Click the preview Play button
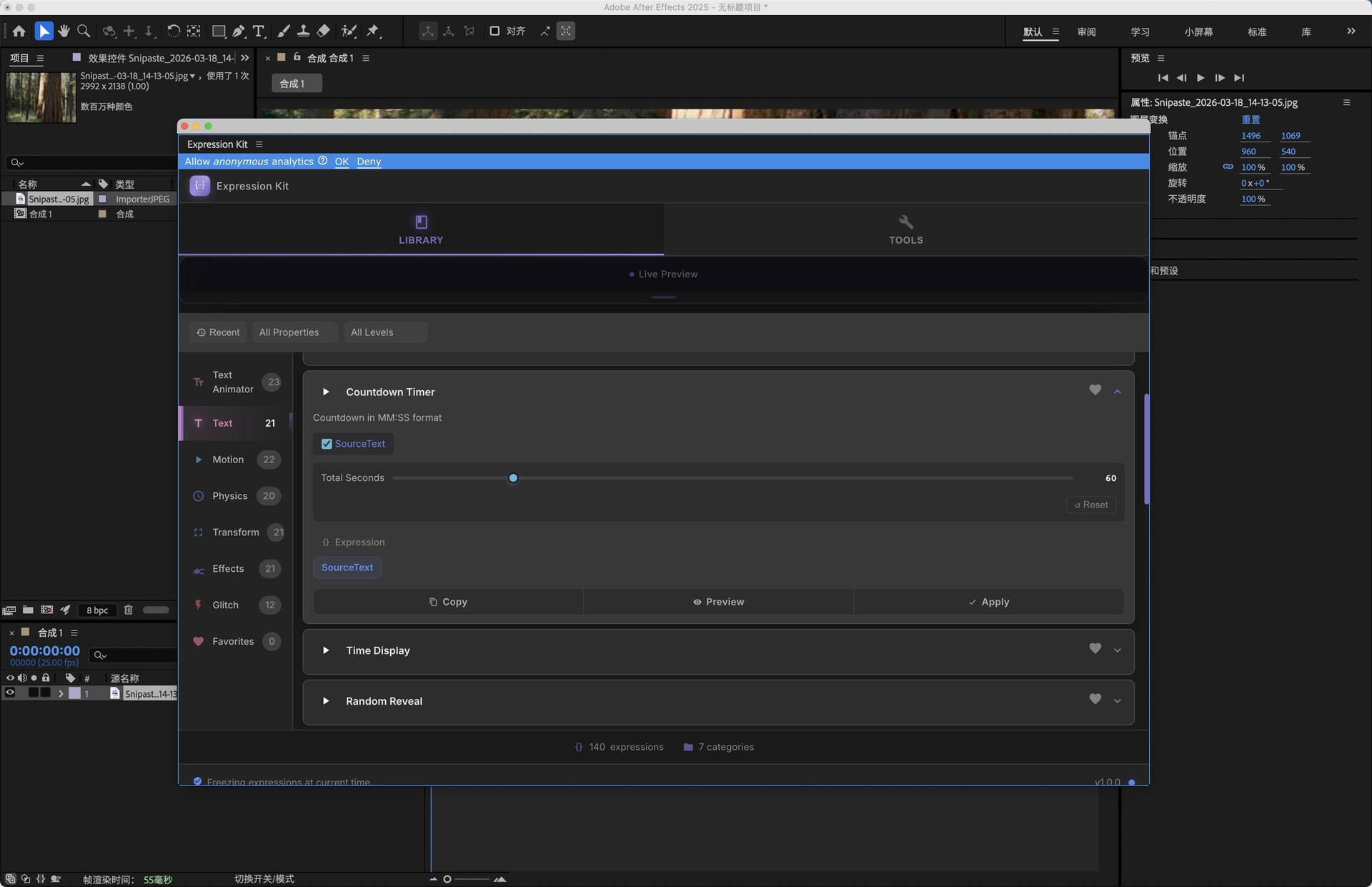Screen dimensions: 1372x887 1200,78
